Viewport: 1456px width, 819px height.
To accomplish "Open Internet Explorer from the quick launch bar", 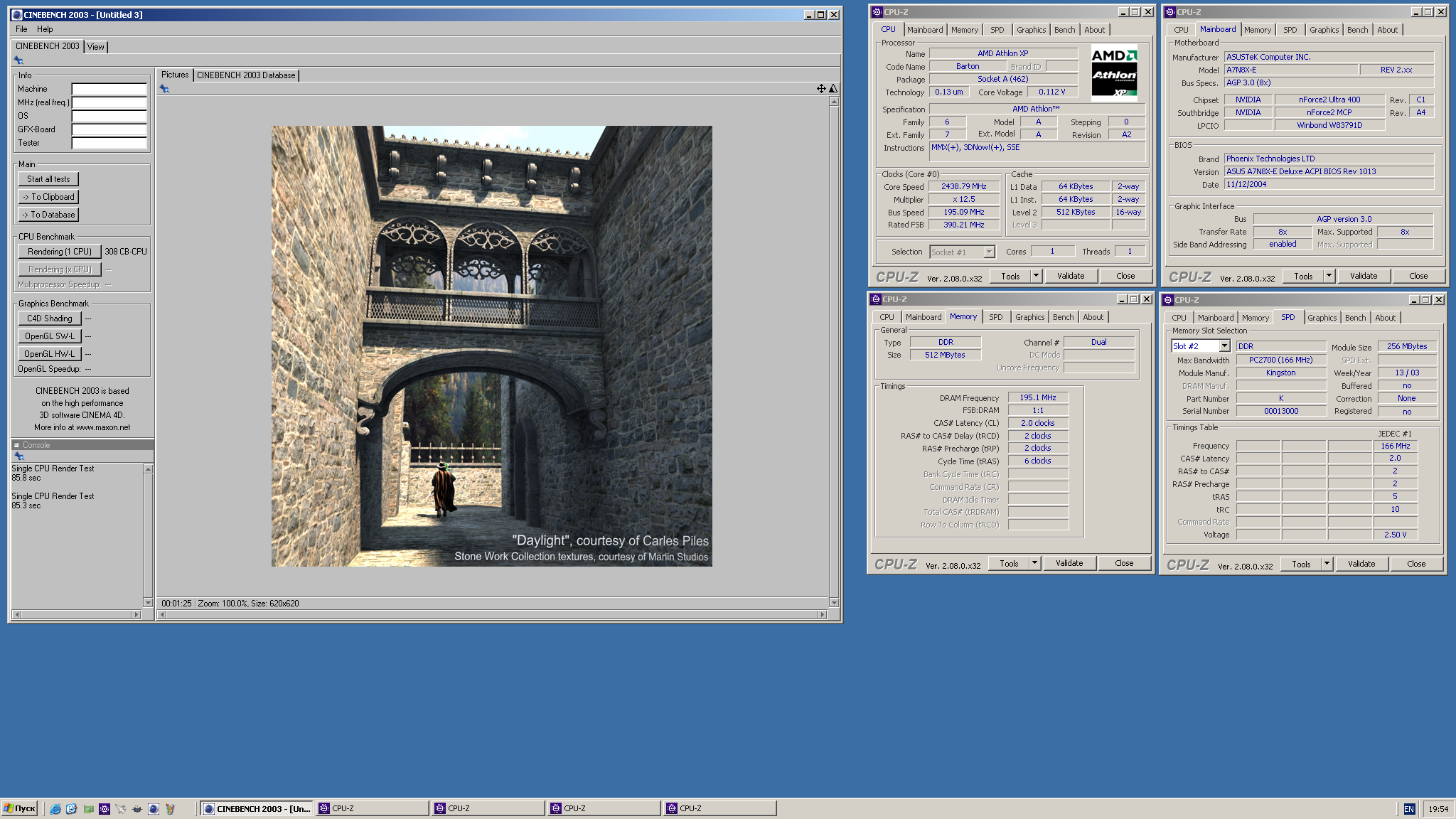I will click(55, 808).
